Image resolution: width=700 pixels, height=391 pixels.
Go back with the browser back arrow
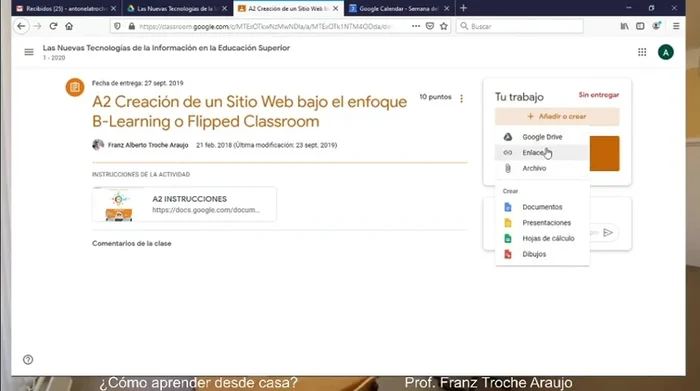click(x=21, y=26)
